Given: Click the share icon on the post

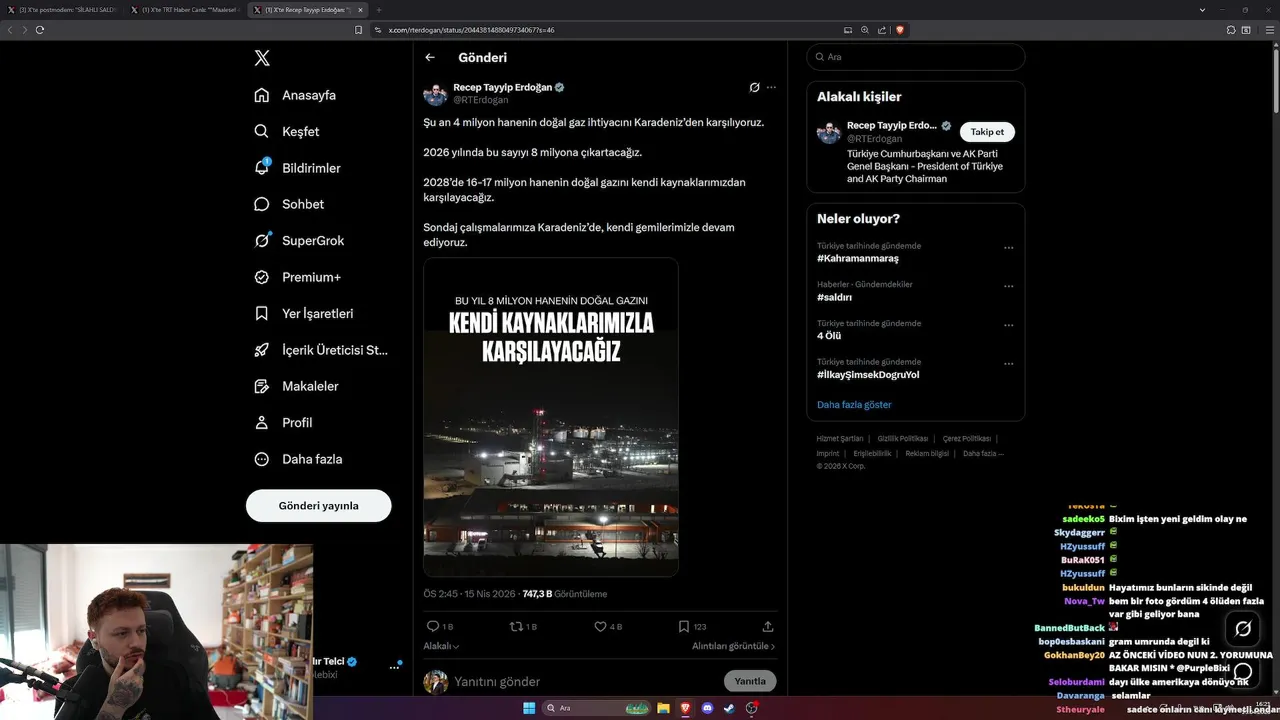Looking at the screenshot, I should point(768,626).
